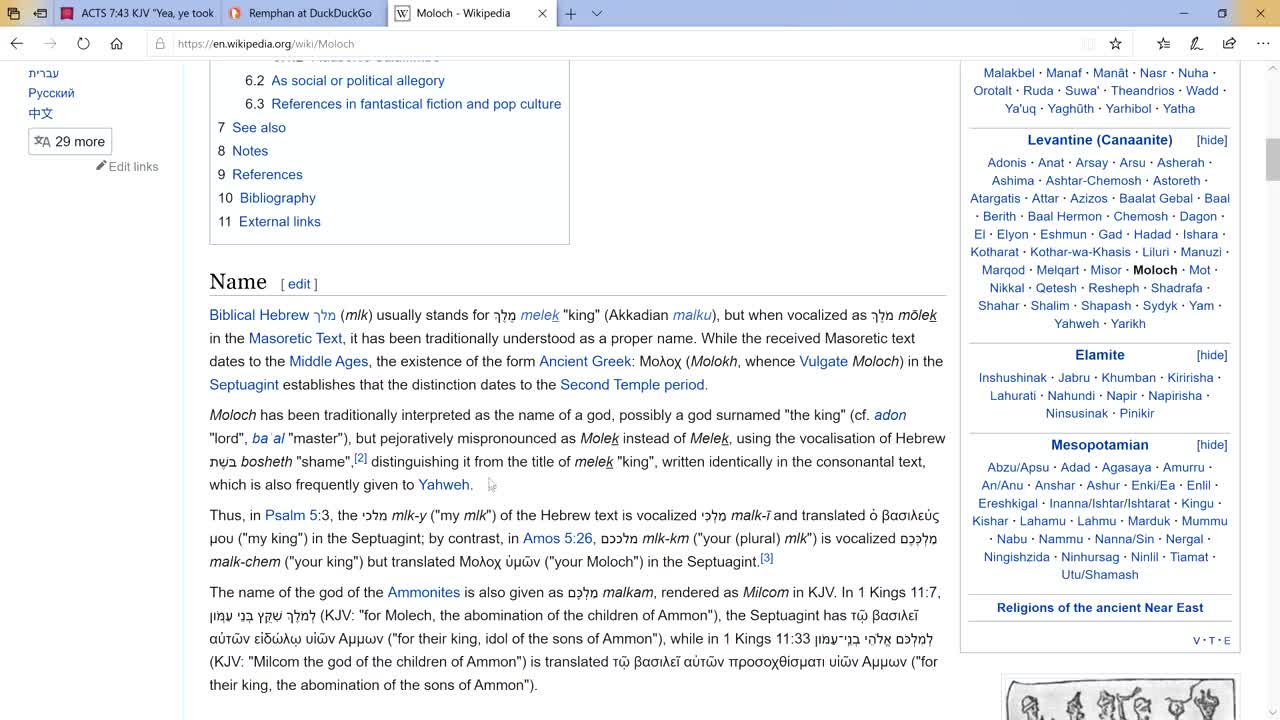
Task: Go to Notes contents entry
Action: point(250,151)
